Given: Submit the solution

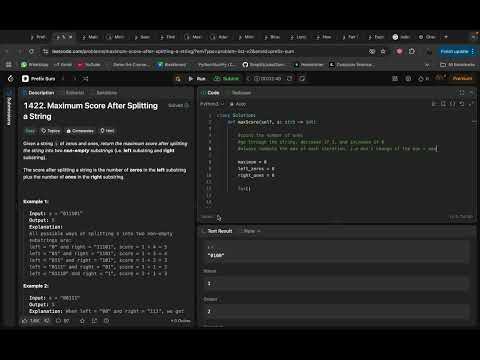Looking at the screenshot, I should pyautogui.click(x=227, y=79).
